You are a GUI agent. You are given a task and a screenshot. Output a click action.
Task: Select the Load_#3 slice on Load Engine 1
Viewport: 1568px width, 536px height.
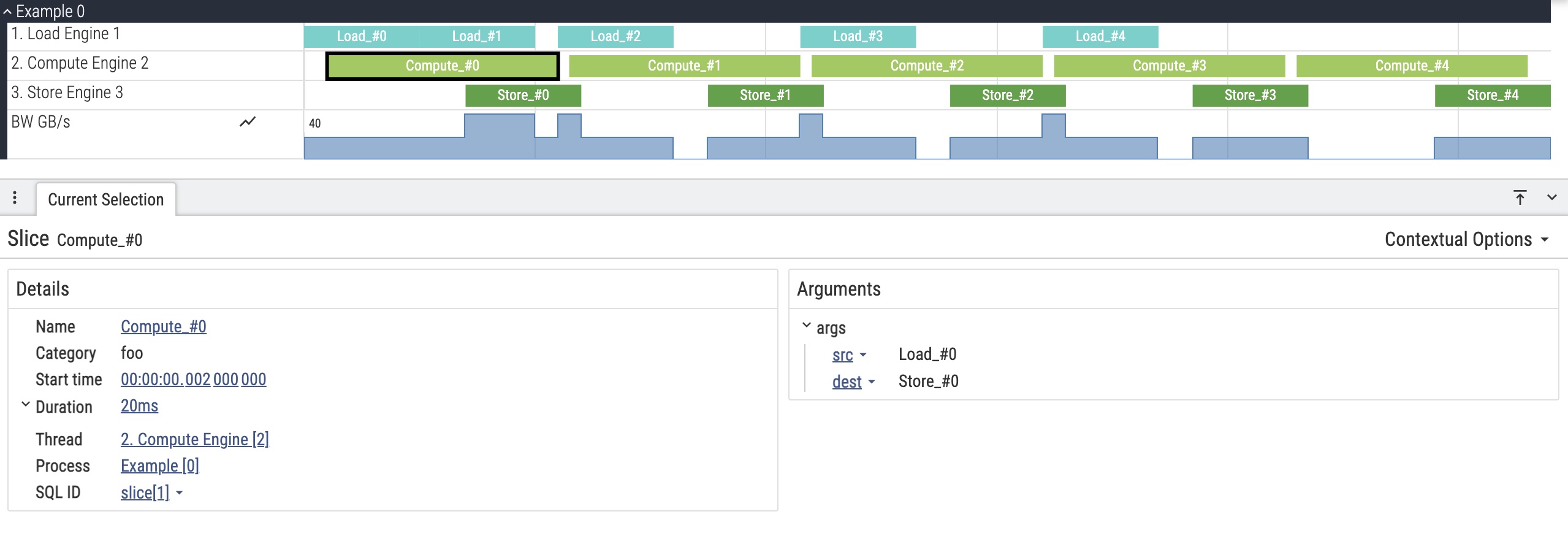858,36
